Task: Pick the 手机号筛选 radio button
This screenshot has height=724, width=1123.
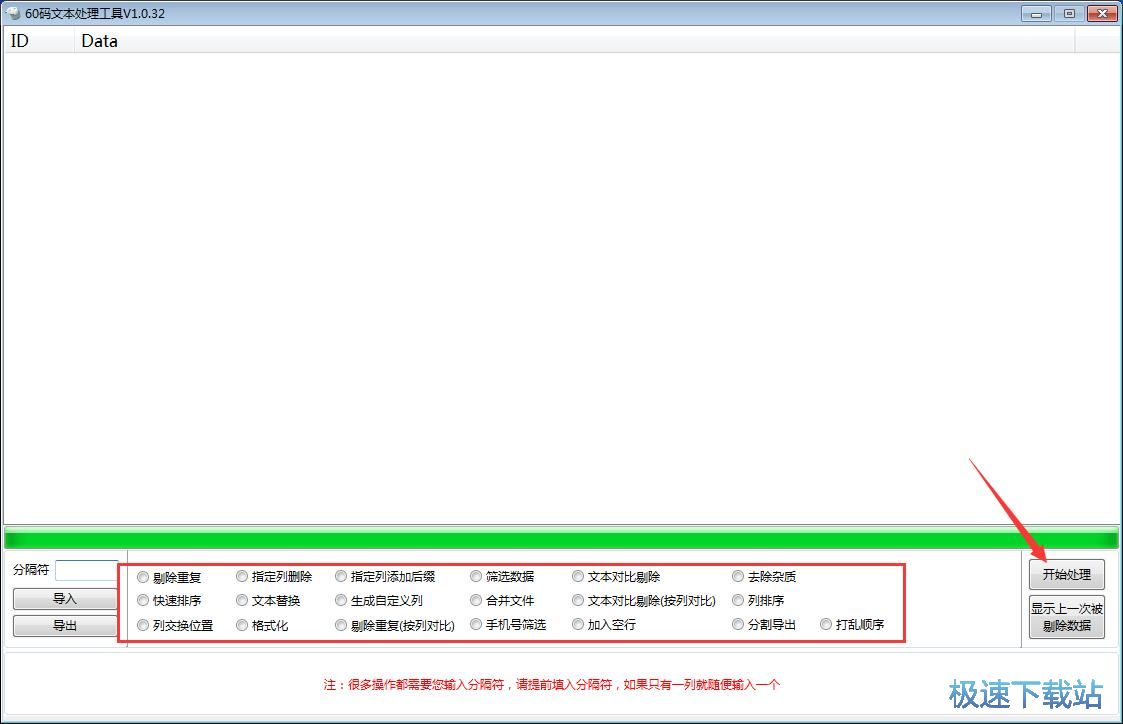Action: click(x=476, y=625)
